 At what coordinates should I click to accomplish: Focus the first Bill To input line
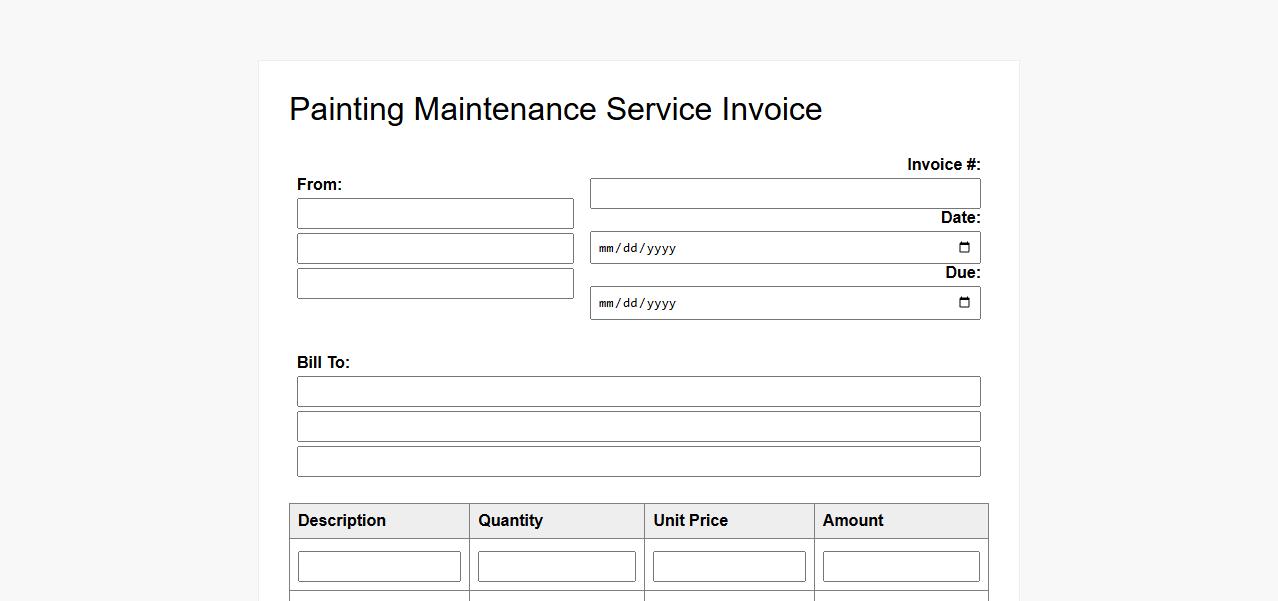pyautogui.click(x=638, y=392)
